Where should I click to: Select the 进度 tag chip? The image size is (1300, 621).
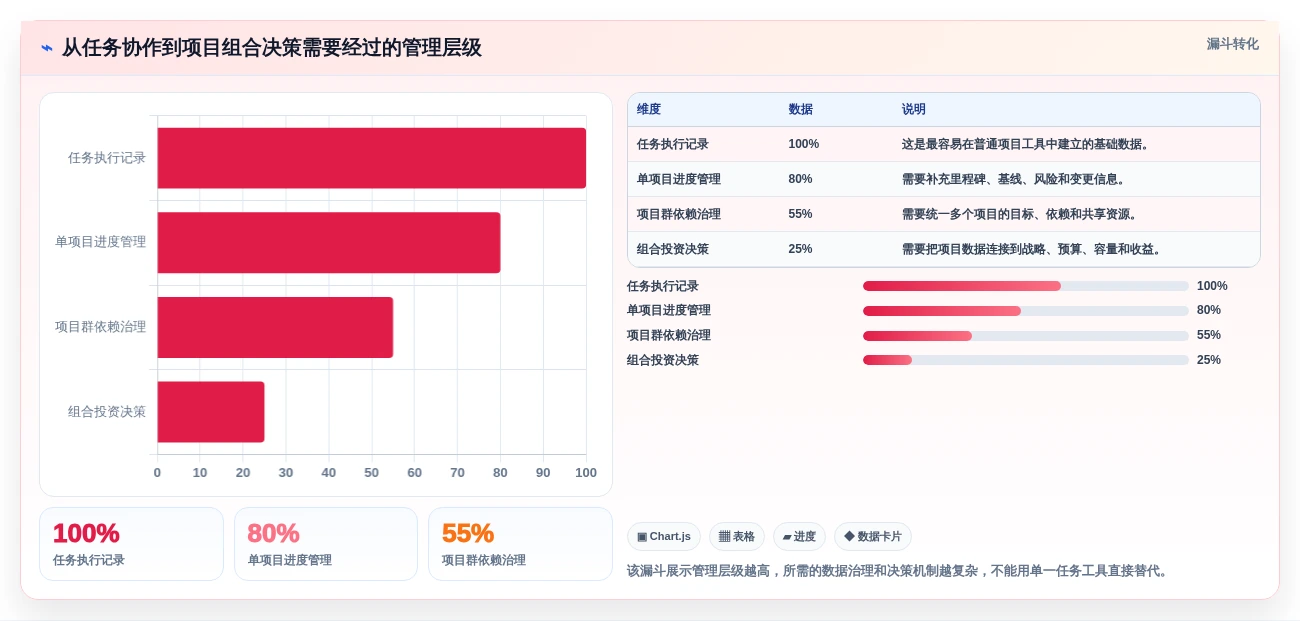tap(799, 537)
